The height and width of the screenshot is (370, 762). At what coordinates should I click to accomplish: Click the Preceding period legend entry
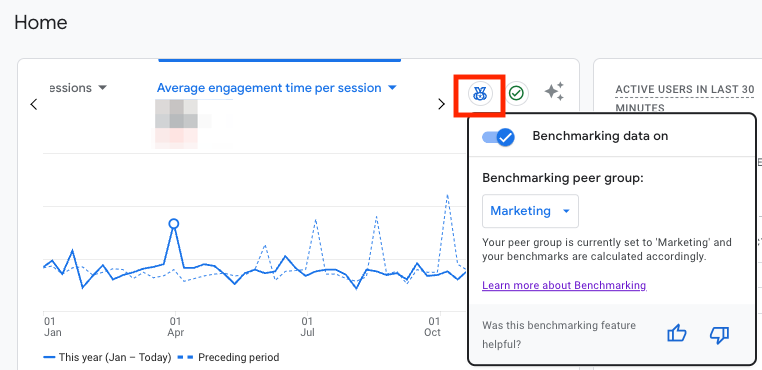228,357
